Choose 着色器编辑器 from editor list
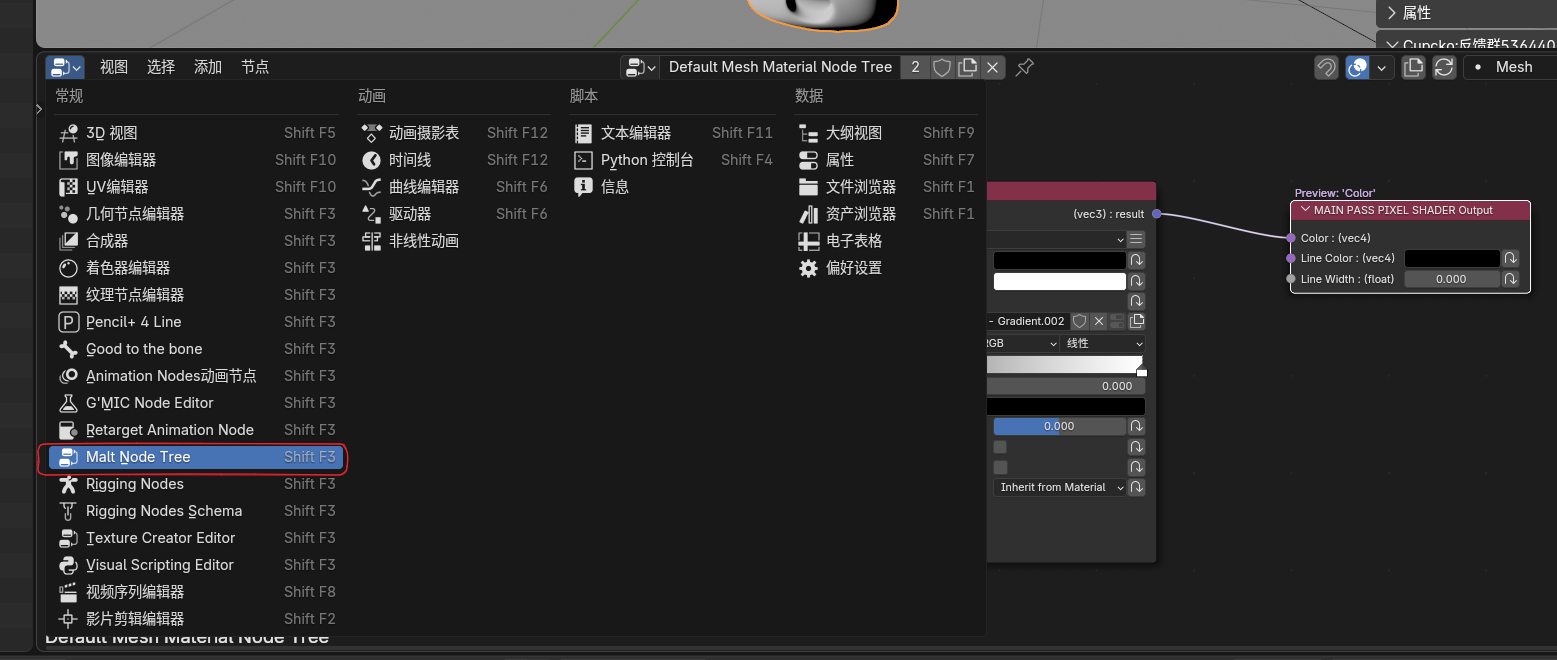Screen dimensions: 1557x660 tap(127, 268)
